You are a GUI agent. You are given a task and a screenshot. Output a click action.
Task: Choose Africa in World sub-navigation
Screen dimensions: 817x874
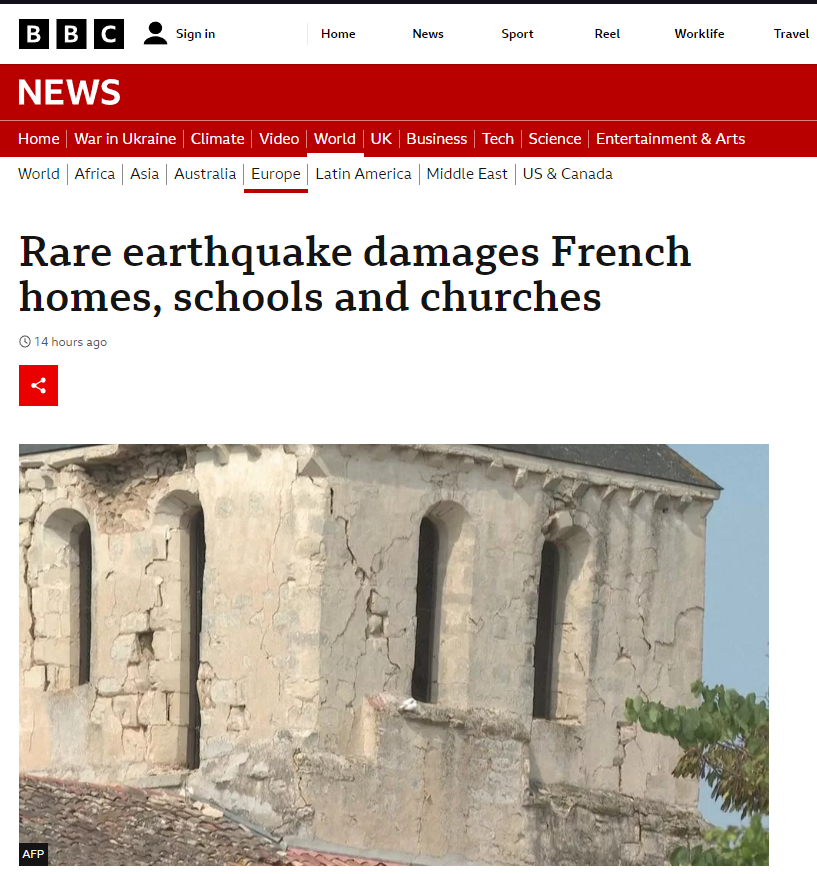pos(95,174)
